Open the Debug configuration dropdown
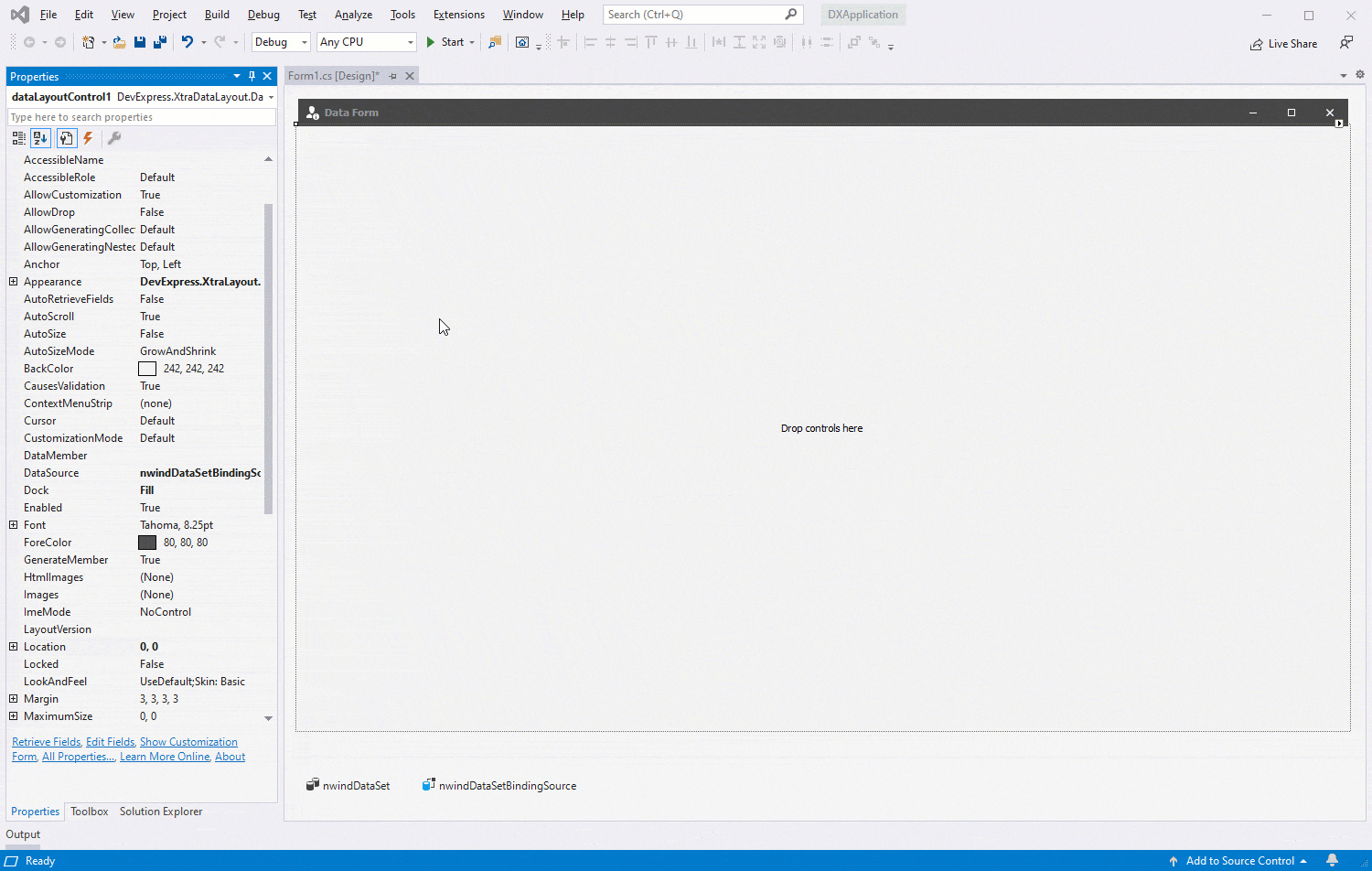This screenshot has height=871, width=1372. [x=281, y=42]
